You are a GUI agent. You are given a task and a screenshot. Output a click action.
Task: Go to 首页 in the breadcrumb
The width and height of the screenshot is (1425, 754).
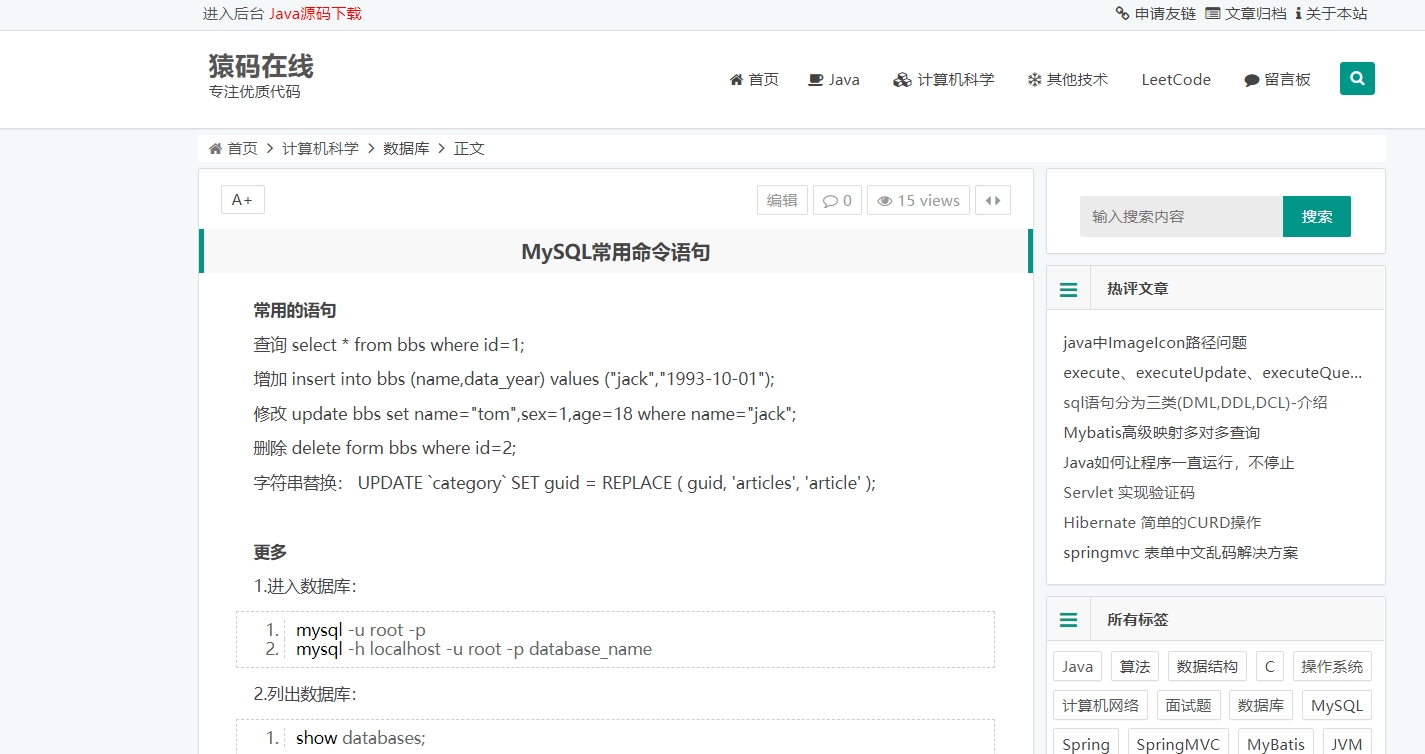[x=233, y=148]
